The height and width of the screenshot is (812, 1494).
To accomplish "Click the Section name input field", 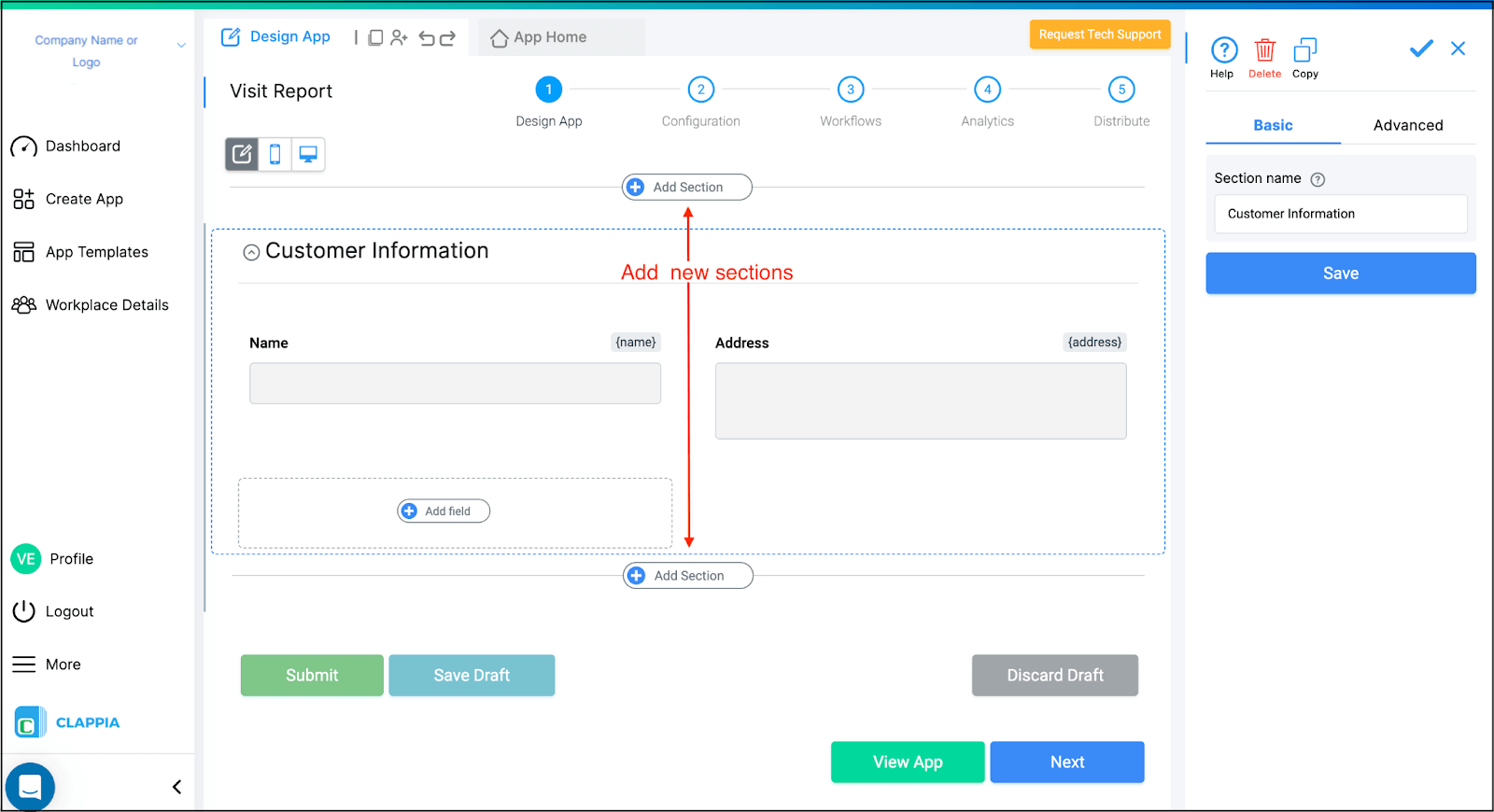I will [x=1341, y=214].
